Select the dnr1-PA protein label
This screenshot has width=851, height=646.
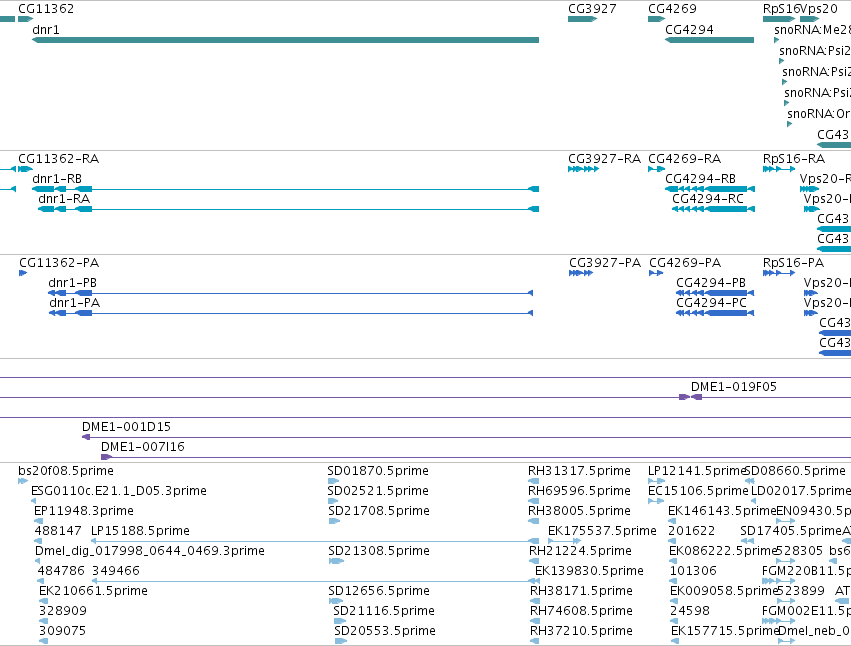tap(75, 303)
